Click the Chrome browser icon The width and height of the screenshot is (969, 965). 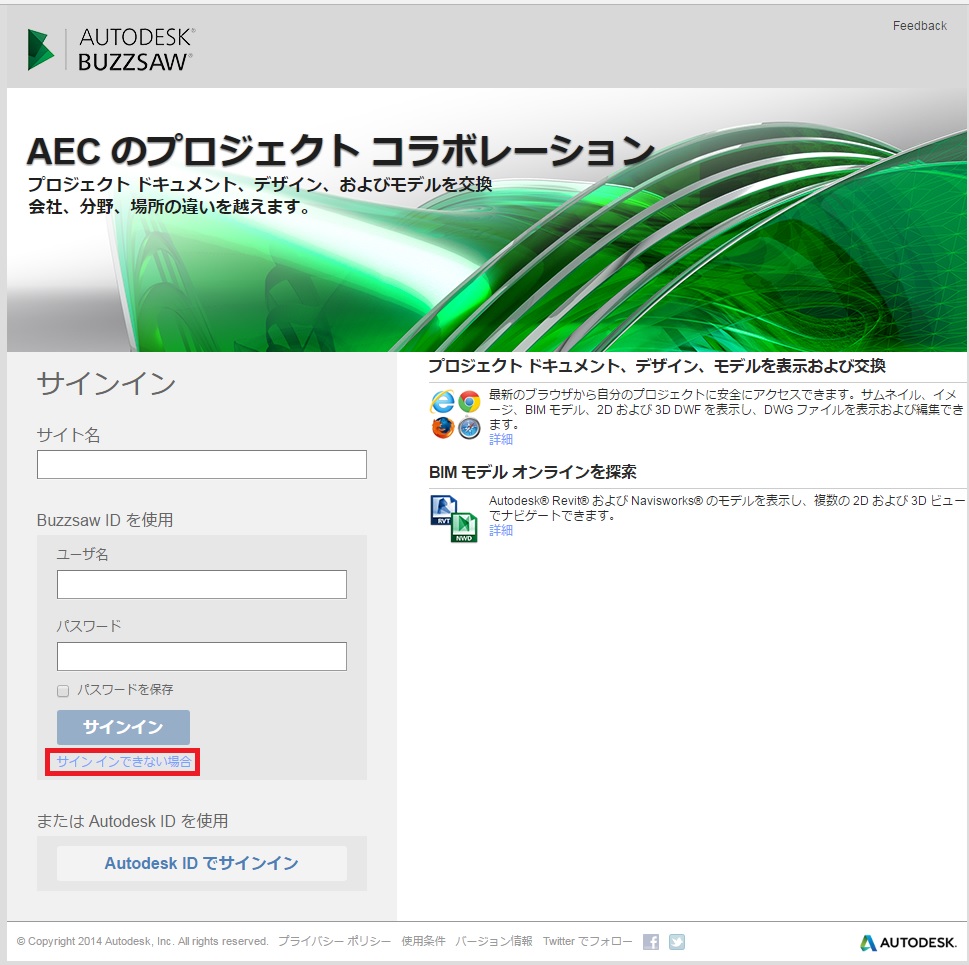469,402
